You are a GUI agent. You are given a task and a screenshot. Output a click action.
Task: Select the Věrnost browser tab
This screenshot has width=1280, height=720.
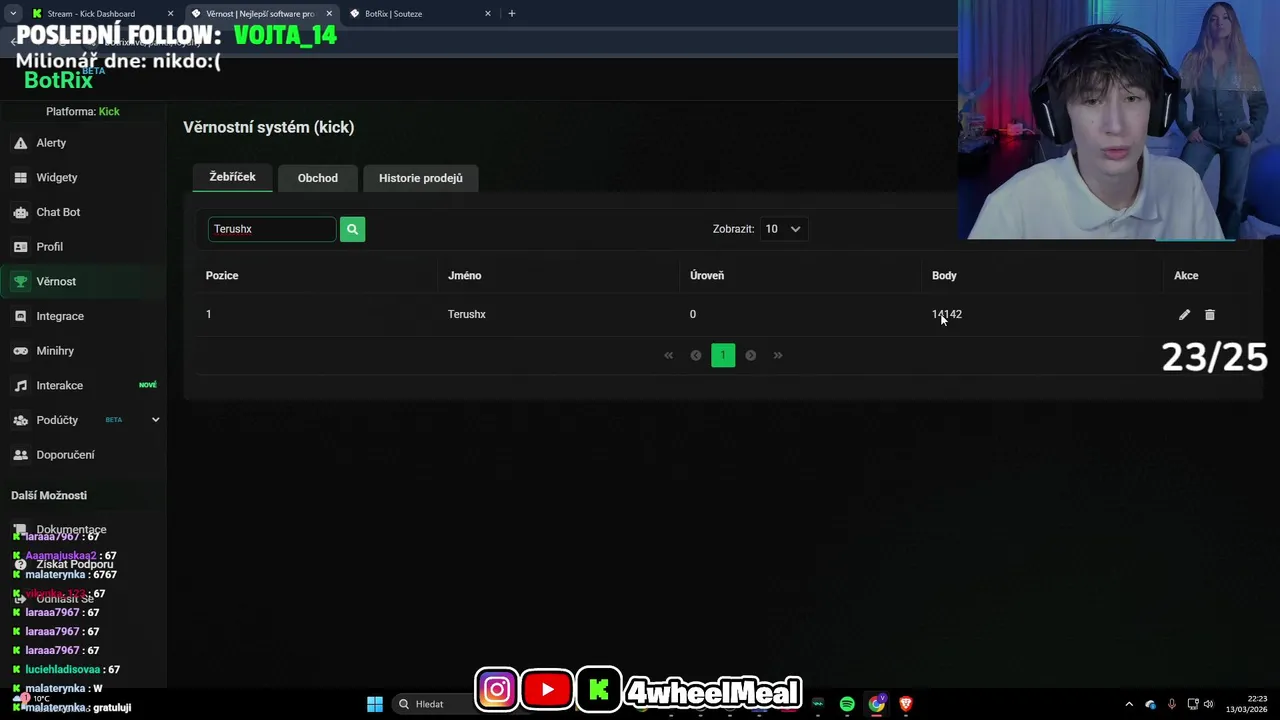tap(260, 14)
